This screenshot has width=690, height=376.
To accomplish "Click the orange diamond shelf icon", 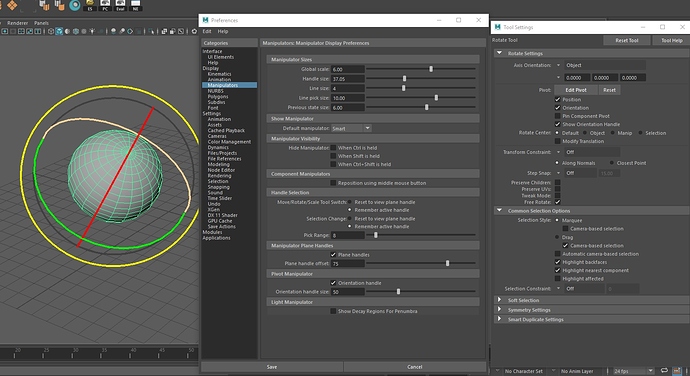I will tap(12, 5).
